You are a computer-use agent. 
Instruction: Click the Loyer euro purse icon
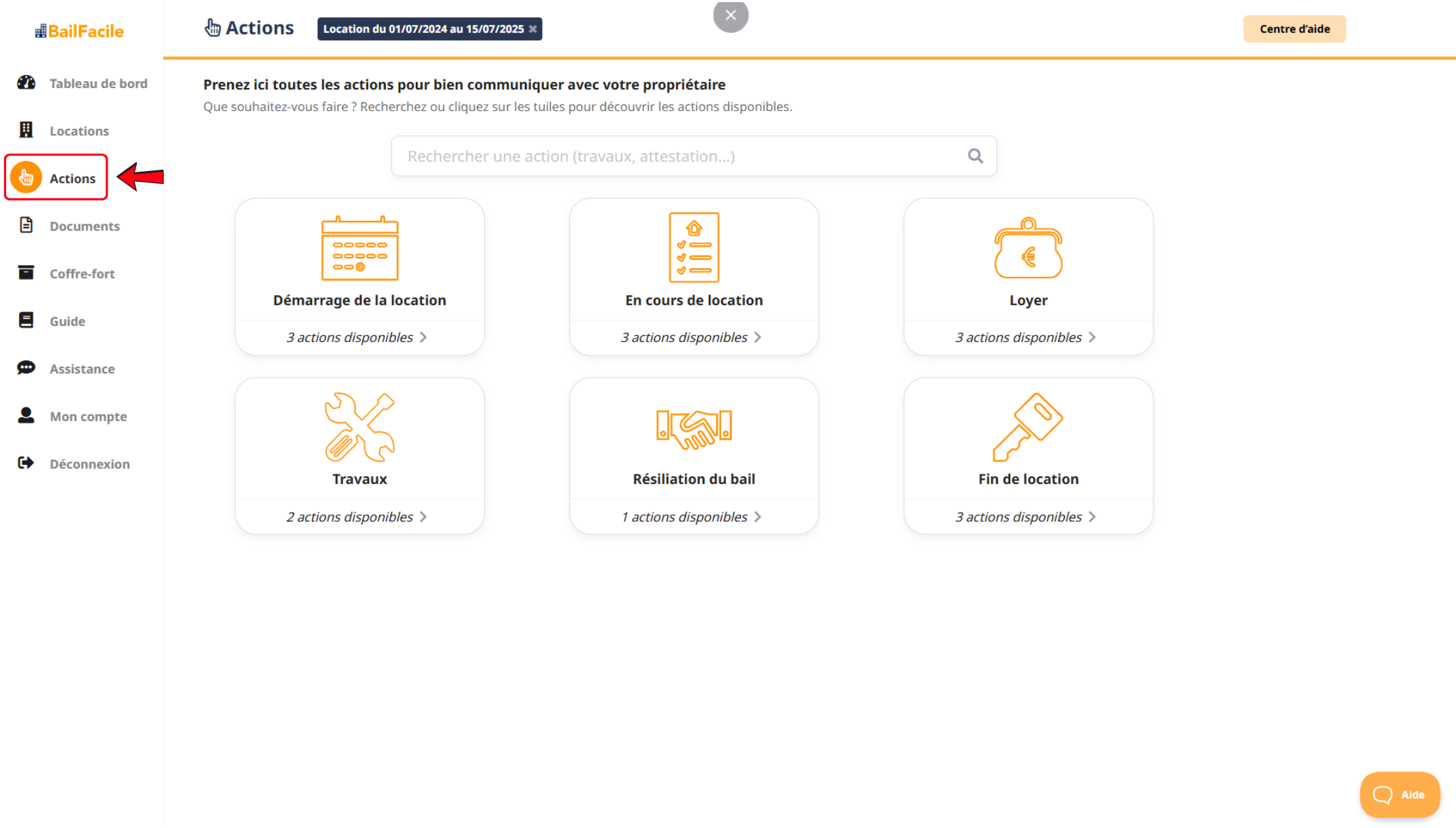(x=1028, y=249)
